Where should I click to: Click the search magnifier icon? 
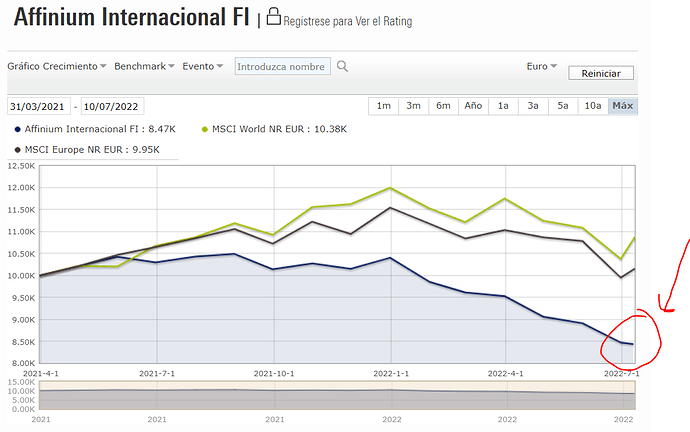pyautogui.click(x=342, y=67)
